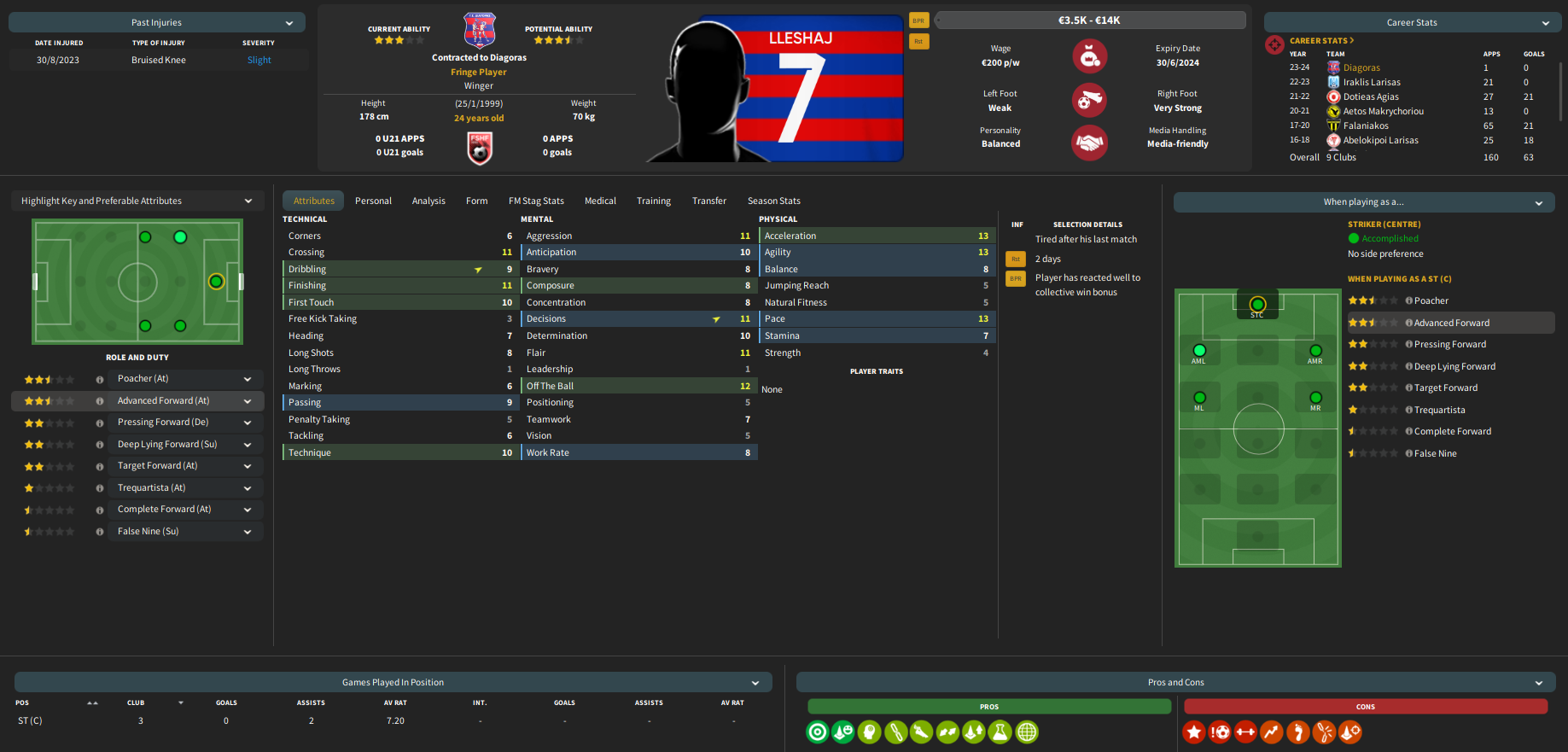This screenshot has height=752, width=1568.
Task: Click the boot and ball footedness icon
Action: click(1089, 101)
